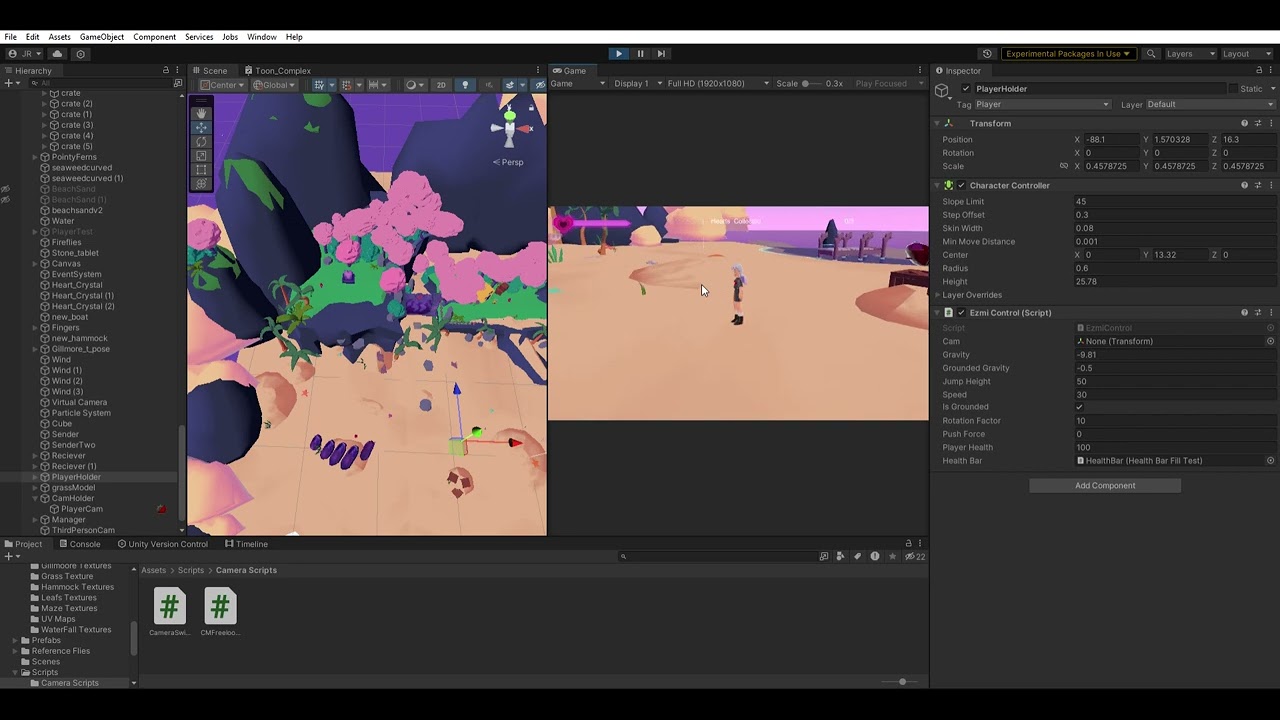This screenshot has width=1280, height=720.
Task: Click the Step frame button
Action: (661, 53)
